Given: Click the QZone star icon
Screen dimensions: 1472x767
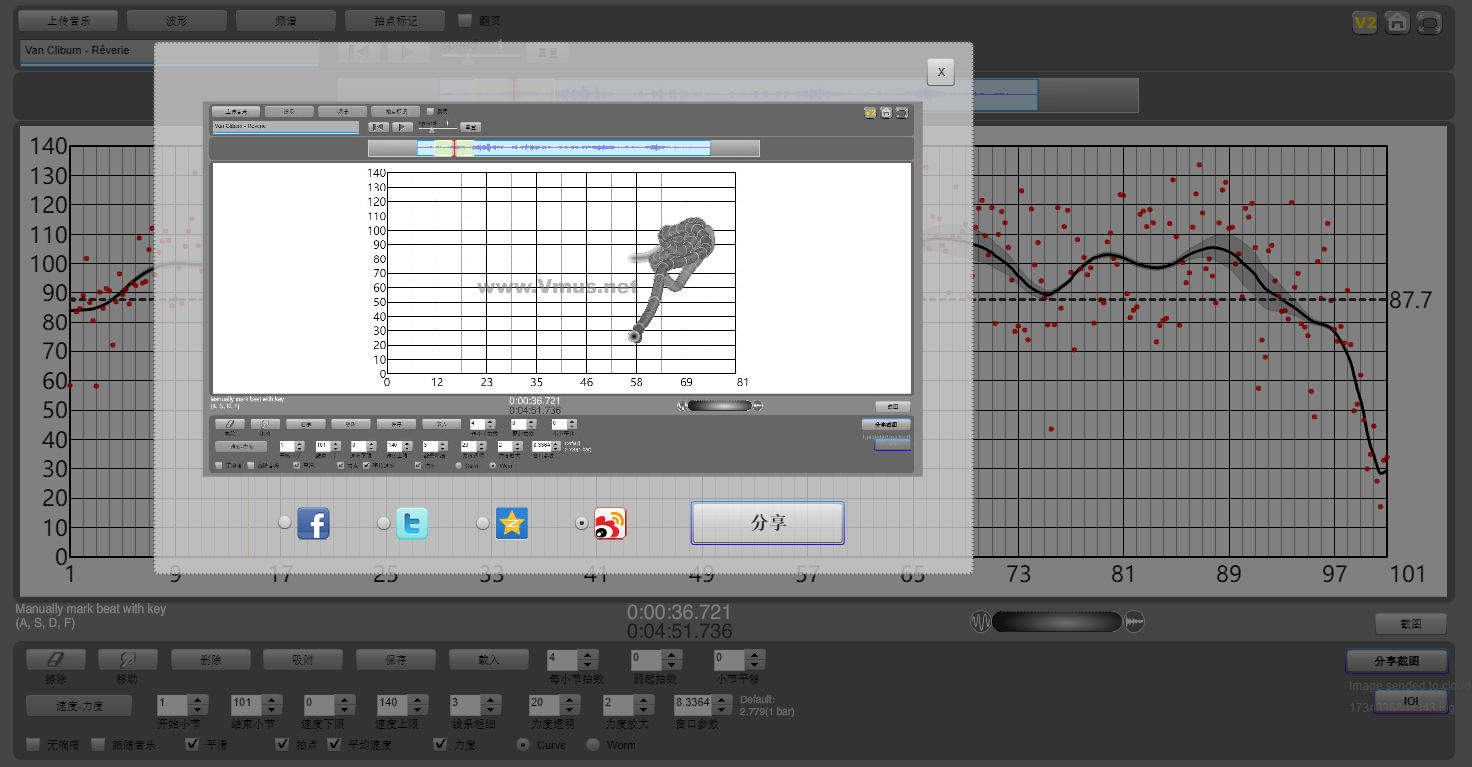Looking at the screenshot, I should pyautogui.click(x=511, y=523).
